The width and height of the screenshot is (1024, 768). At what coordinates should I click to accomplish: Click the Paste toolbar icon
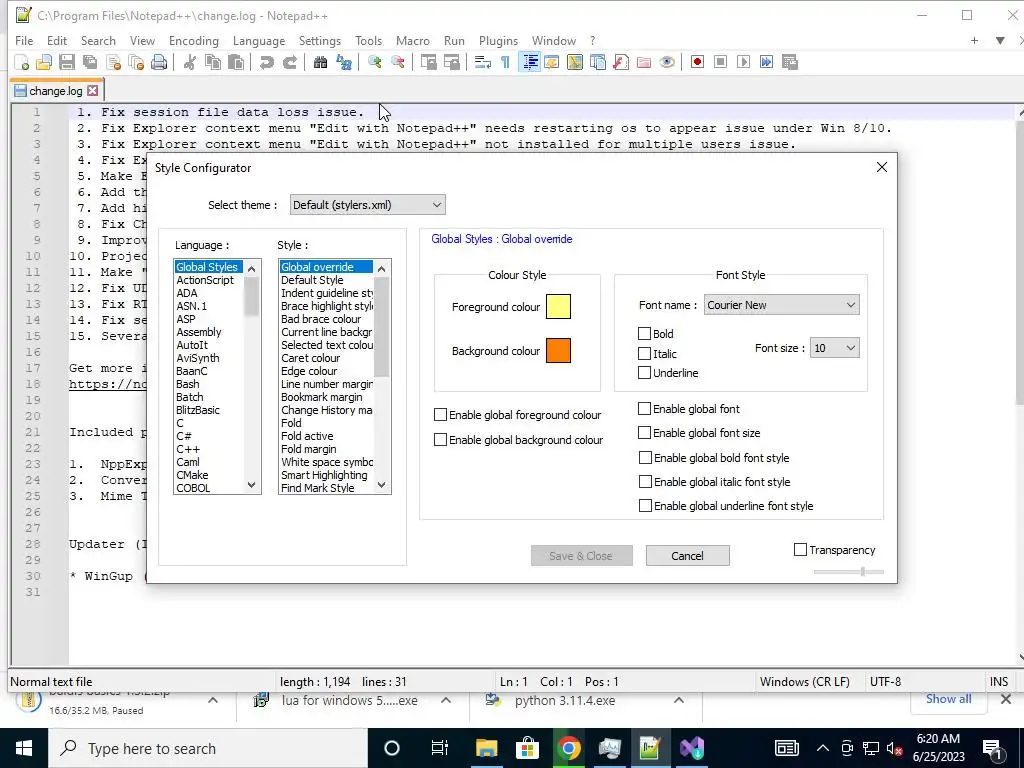pyautogui.click(x=236, y=62)
